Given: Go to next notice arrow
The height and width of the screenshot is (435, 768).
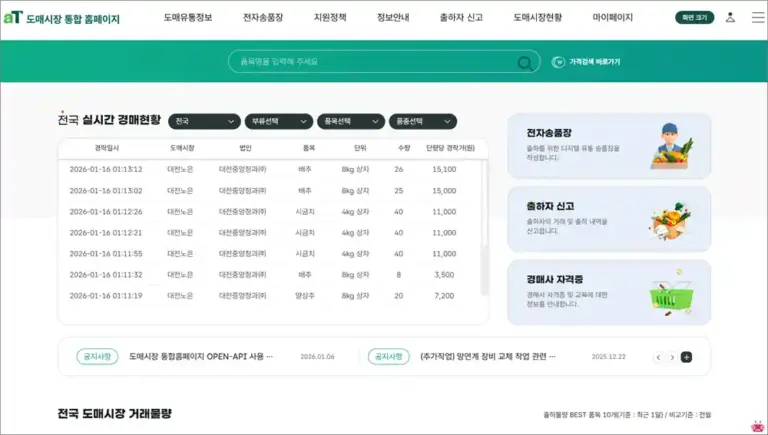Looking at the screenshot, I should [672, 357].
